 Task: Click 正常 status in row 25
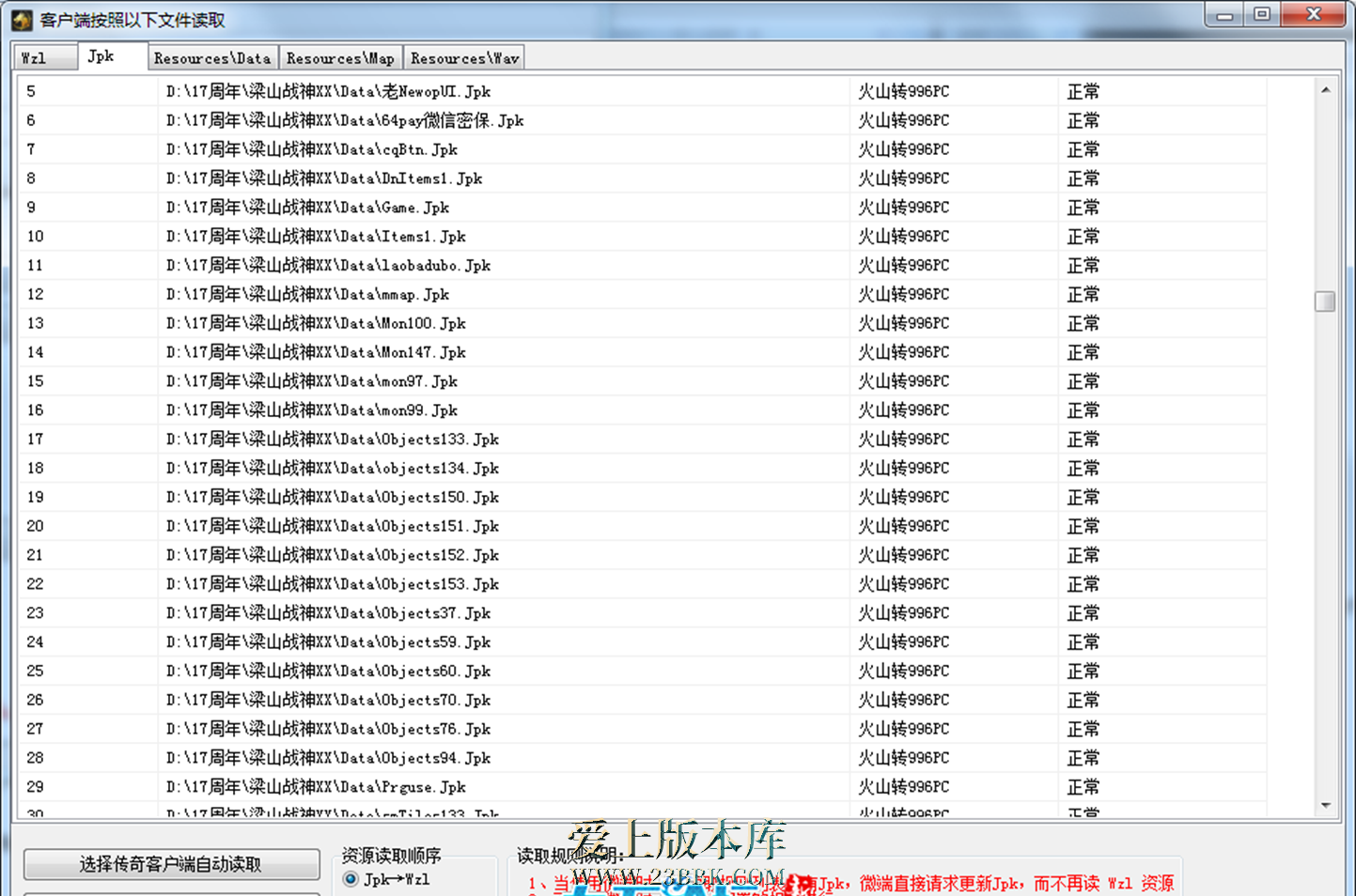[x=1162, y=672]
